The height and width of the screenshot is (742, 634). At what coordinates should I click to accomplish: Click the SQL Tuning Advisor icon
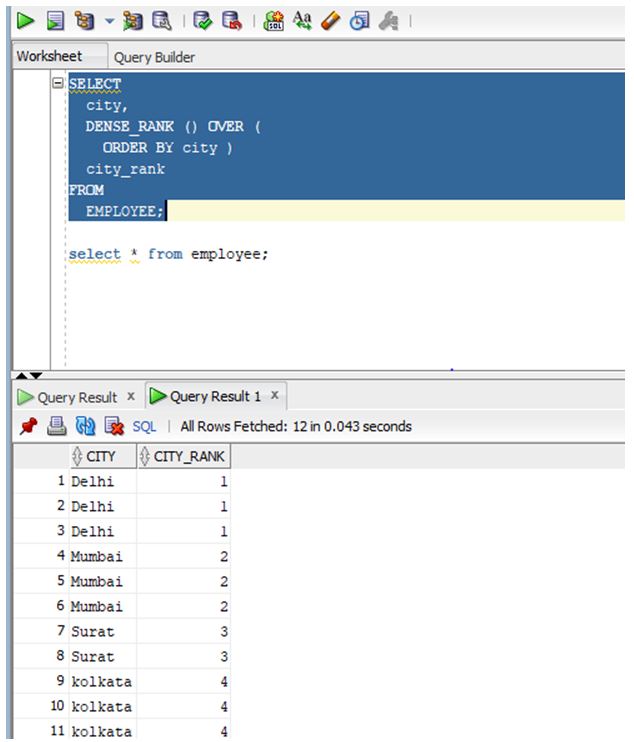pyautogui.click(x=162, y=21)
